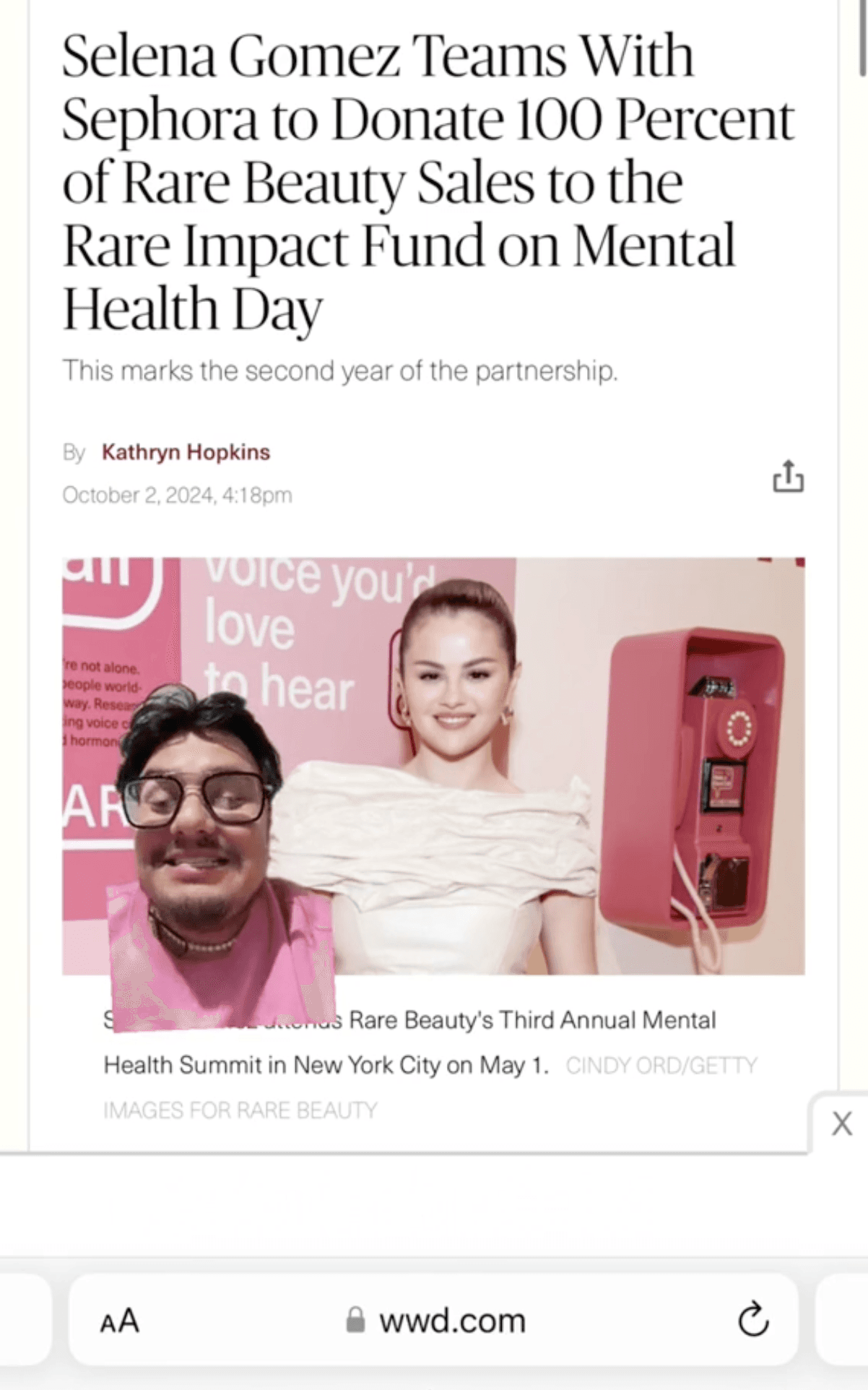
Task: Tap the subheading about the partnership's second year
Action: click(x=340, y=371)
